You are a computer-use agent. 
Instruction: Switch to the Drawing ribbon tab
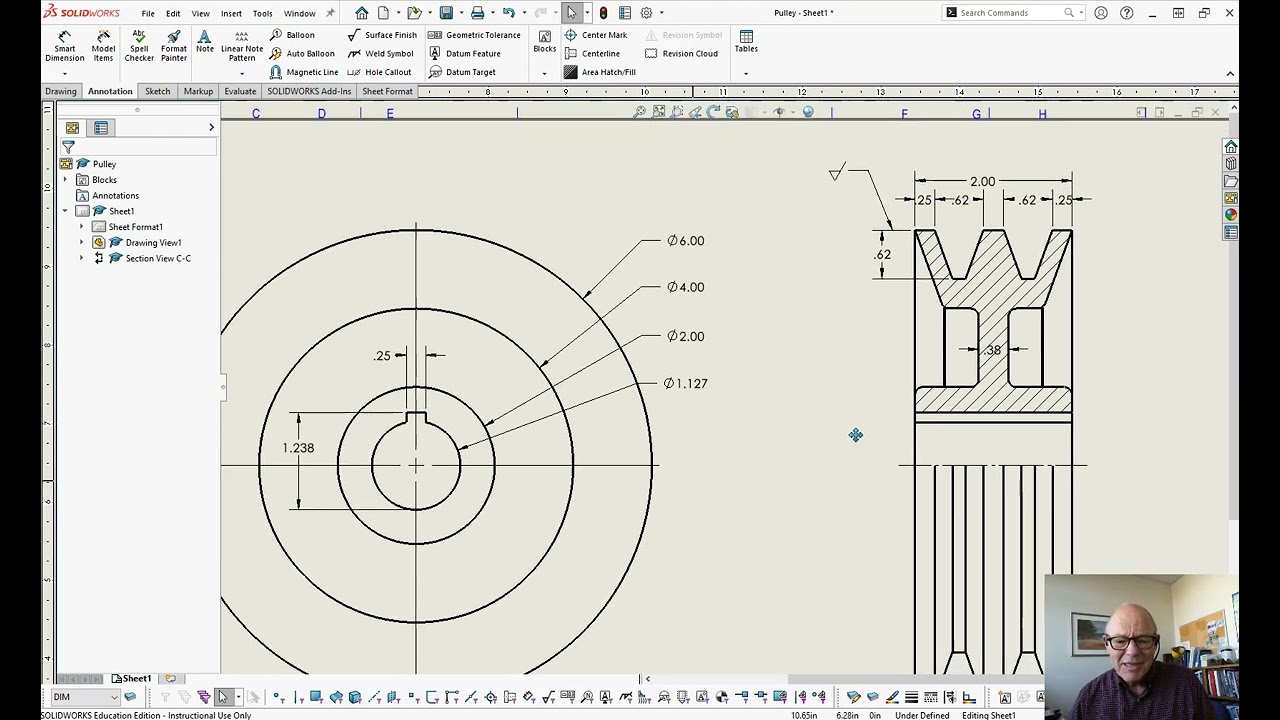(x=60, y=91)
